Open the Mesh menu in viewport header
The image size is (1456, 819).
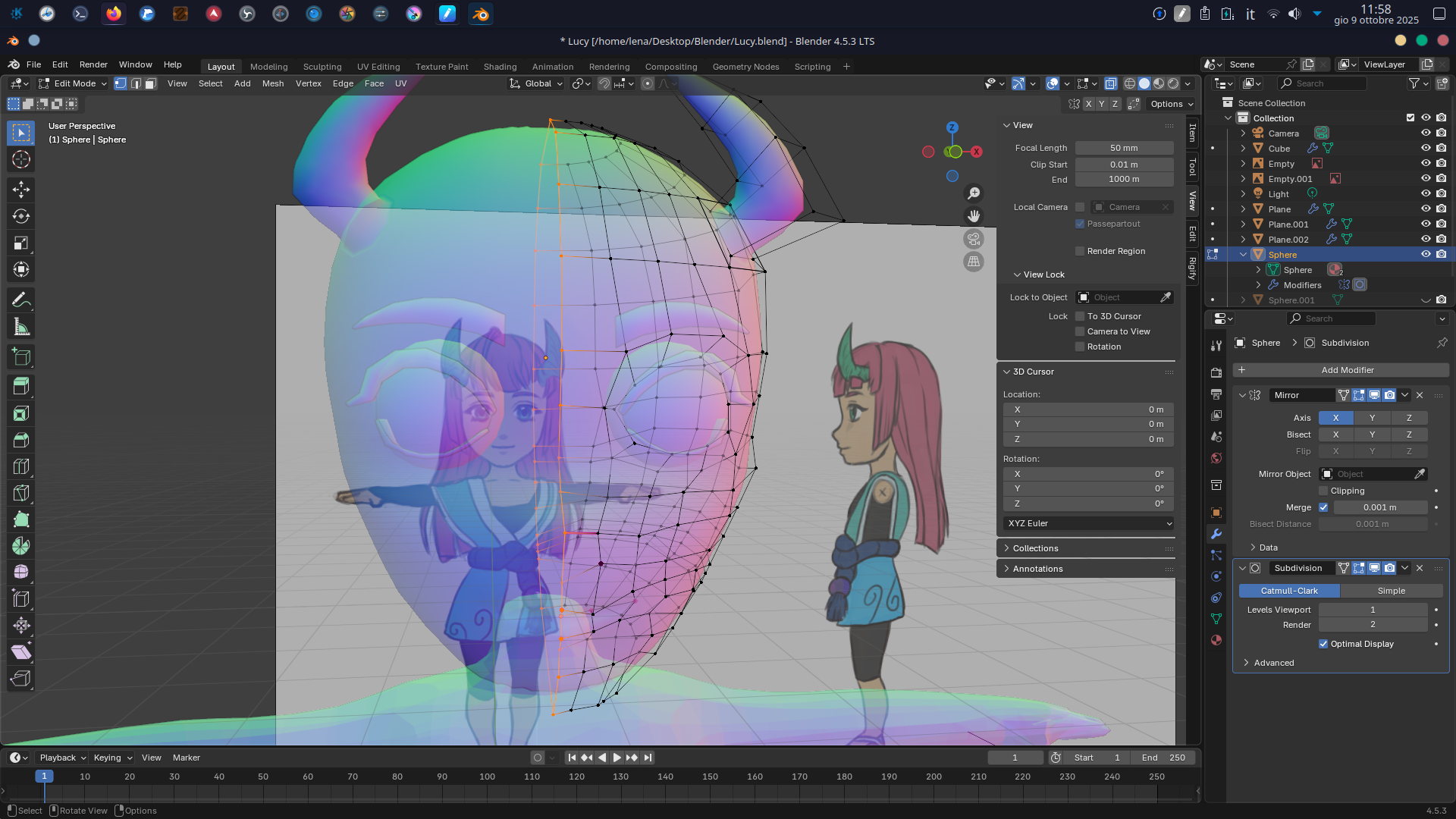[x=273, y=83]
